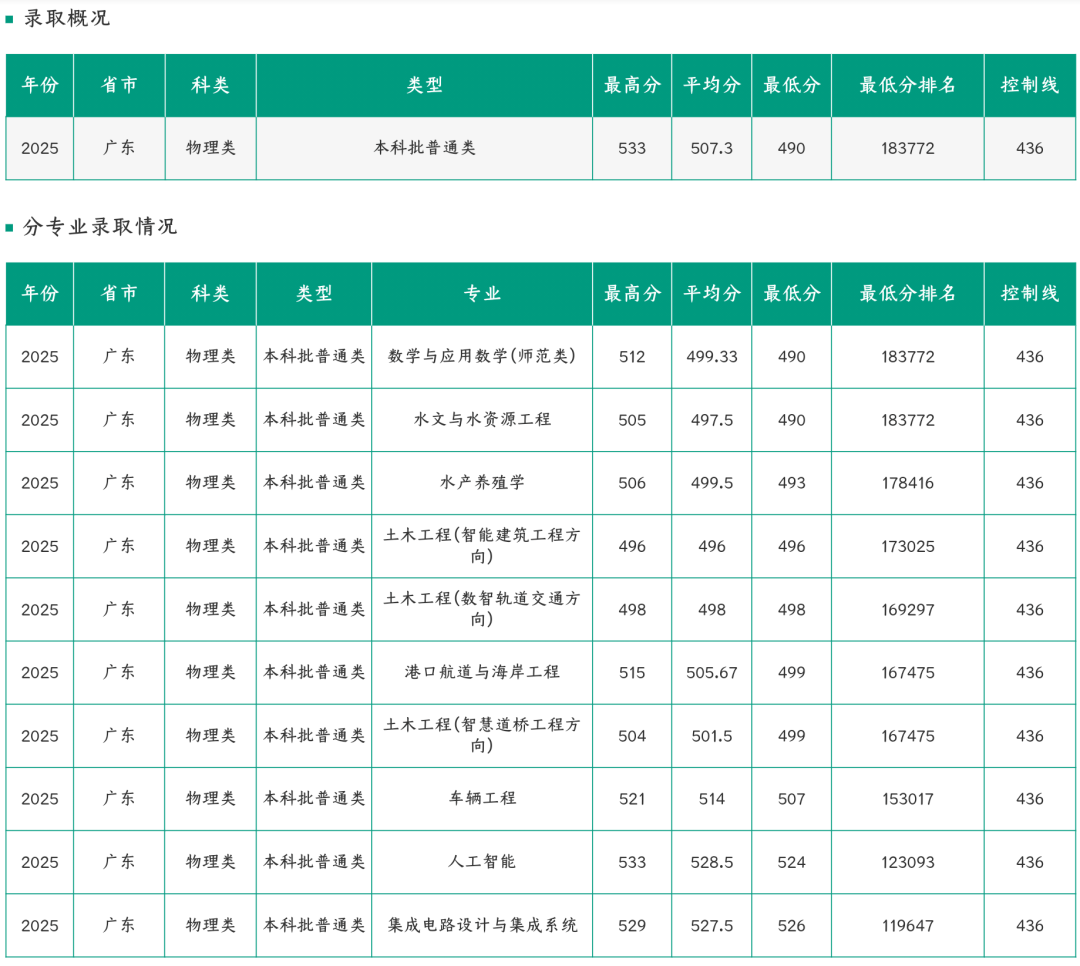The width and height of the screenshot is (1080, 966).
Task: Click the 港口航道与海岸工程 major cell
Action: (481, 672)
